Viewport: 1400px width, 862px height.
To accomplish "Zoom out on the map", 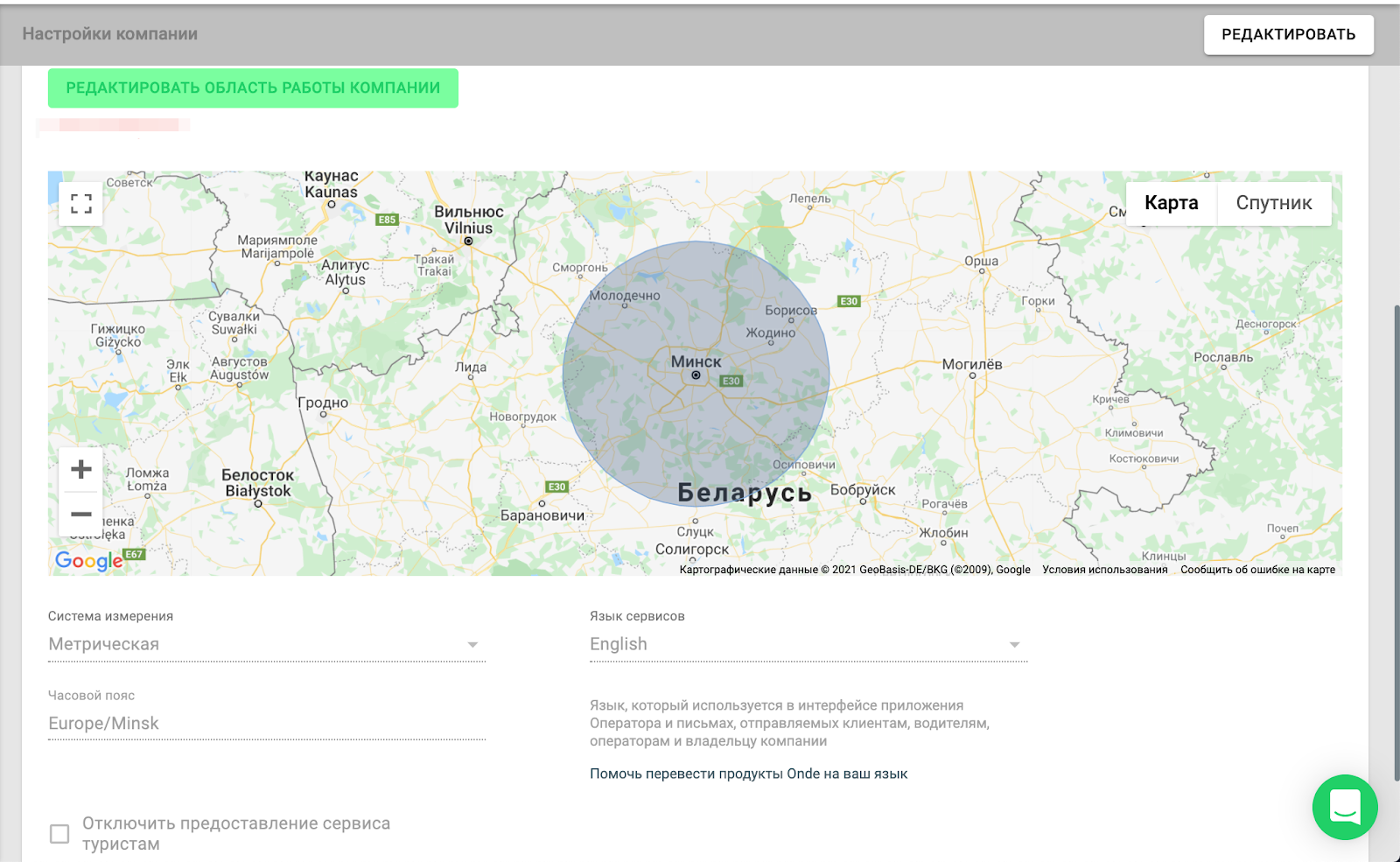I will 81,515.
